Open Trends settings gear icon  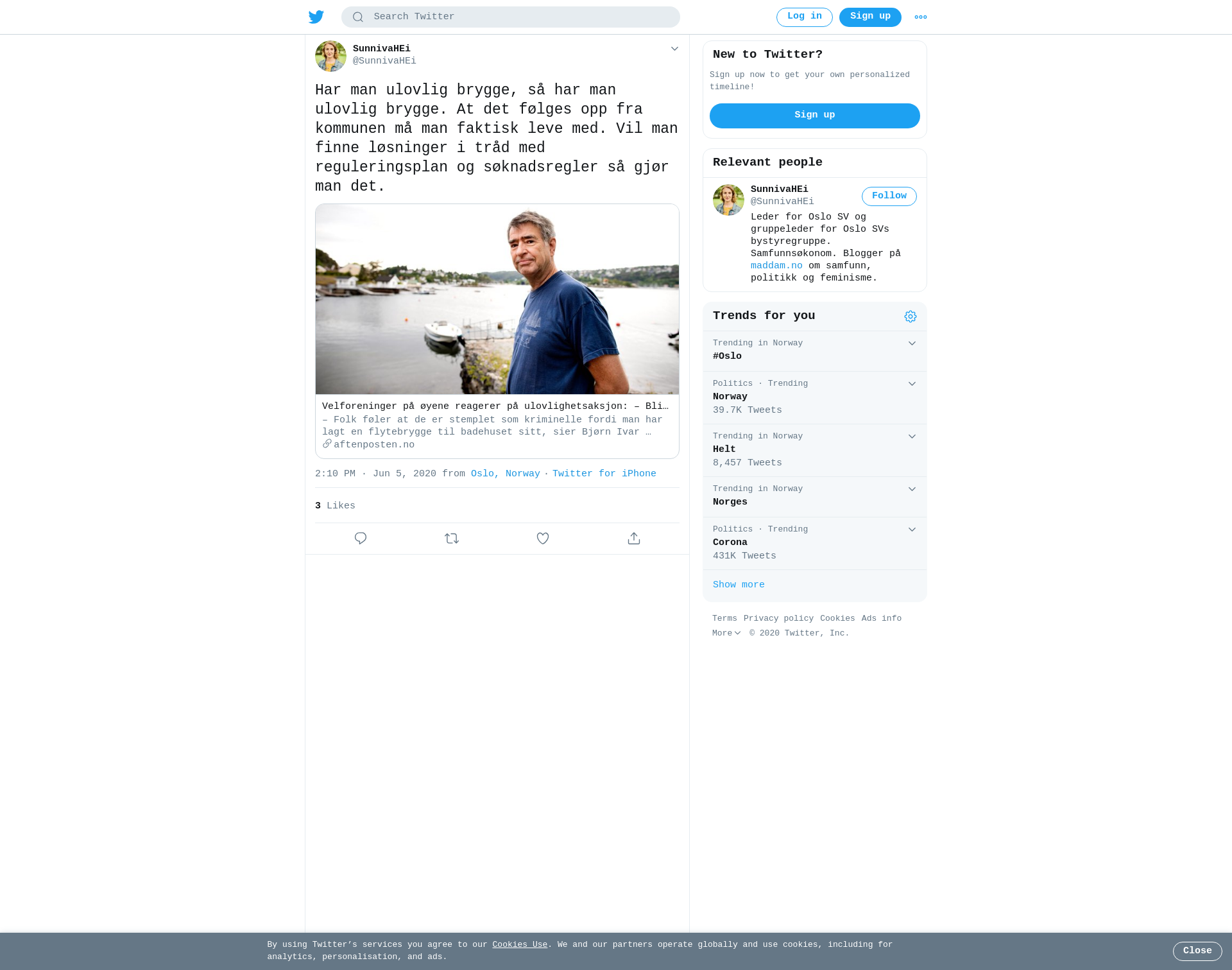pos(911,316)
